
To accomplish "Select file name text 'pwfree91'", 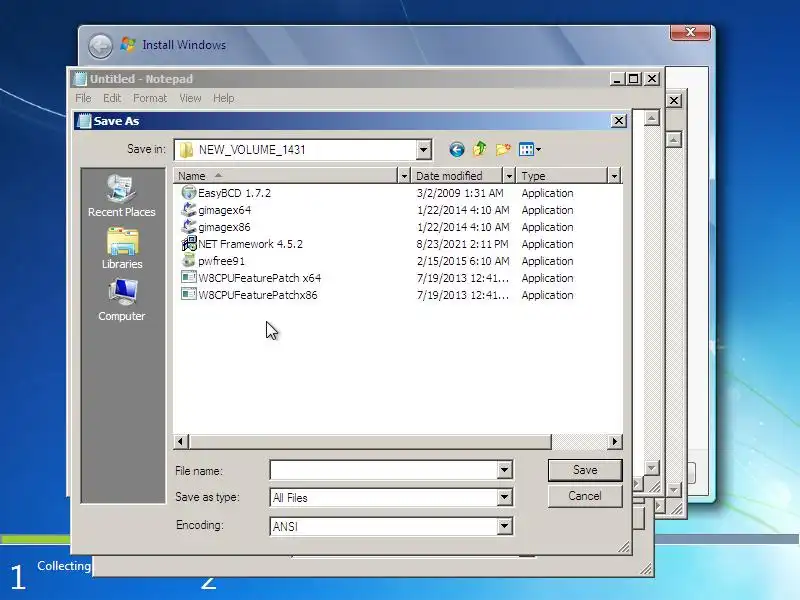I will tap(221, 261).
